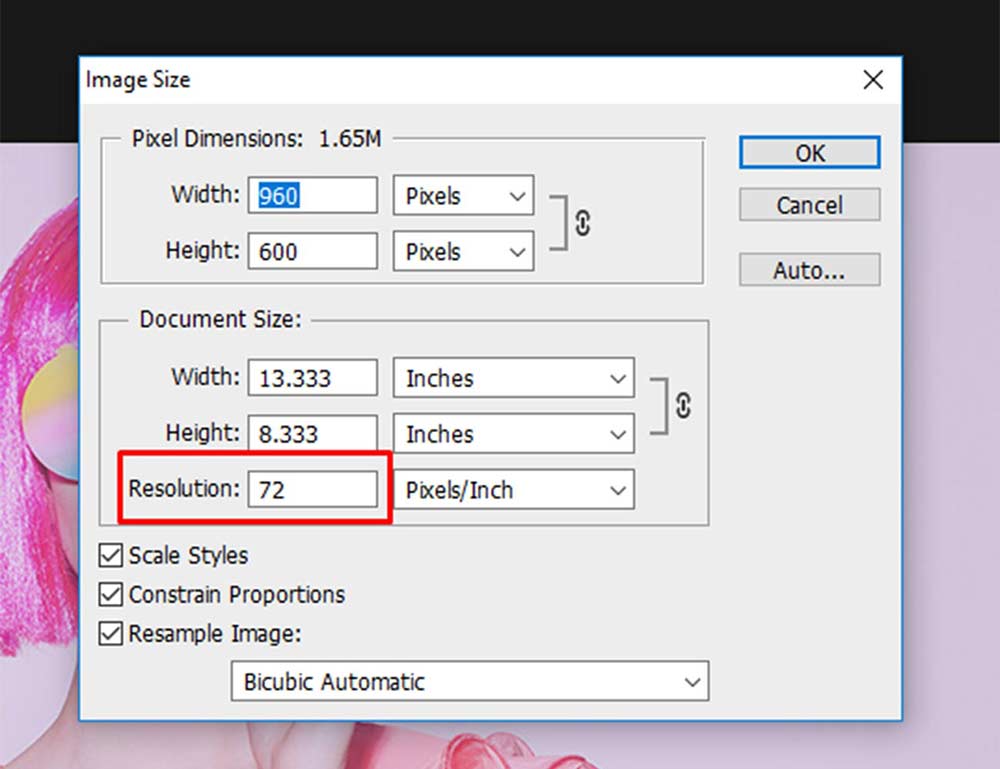Screen dimensions: 1000x769
Task: Toggle Constrain Proportions off
Action: coord(110,594)
